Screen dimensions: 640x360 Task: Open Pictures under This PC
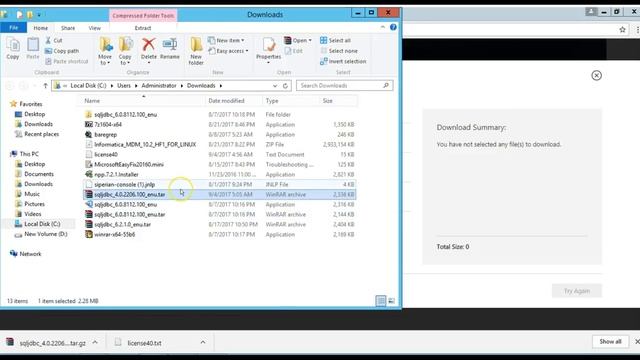pyautogui.click(x=30, y=204)
